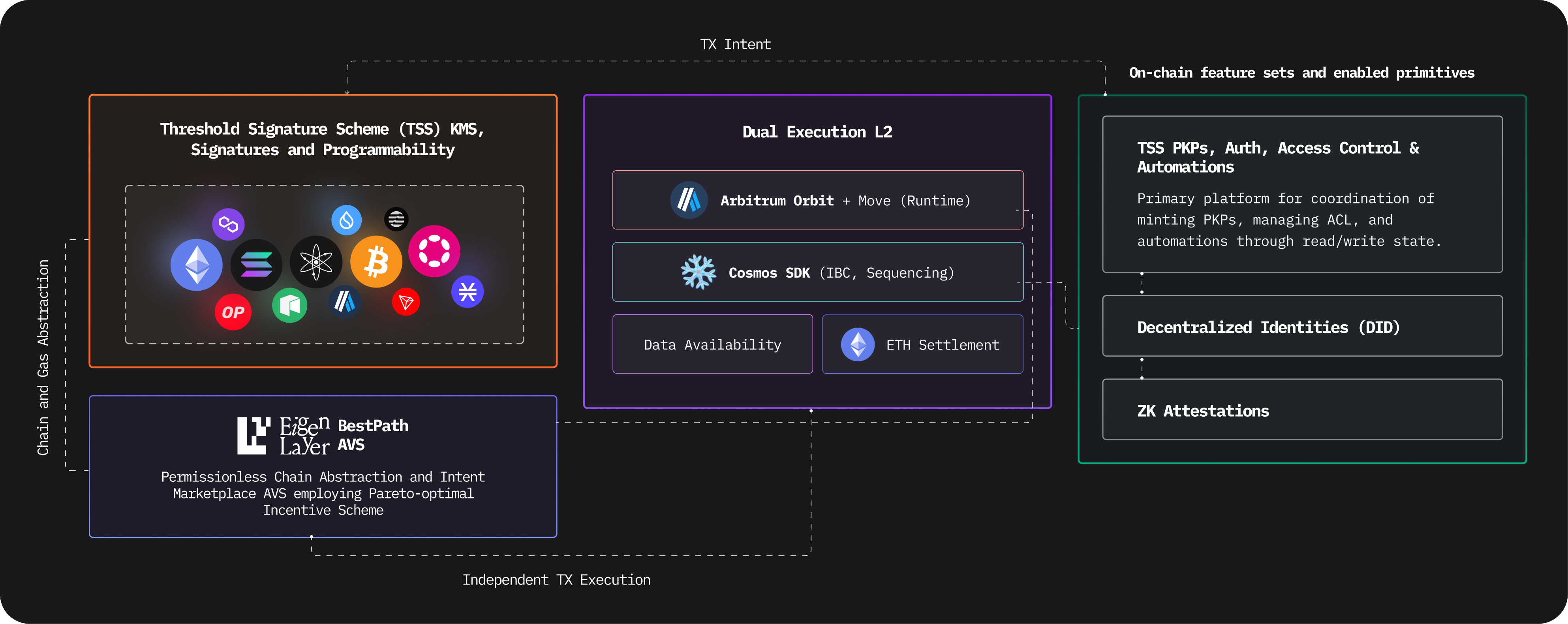Click the small black Aptos logo
The image size is (1568, 624).
click(x=396, y=218)
